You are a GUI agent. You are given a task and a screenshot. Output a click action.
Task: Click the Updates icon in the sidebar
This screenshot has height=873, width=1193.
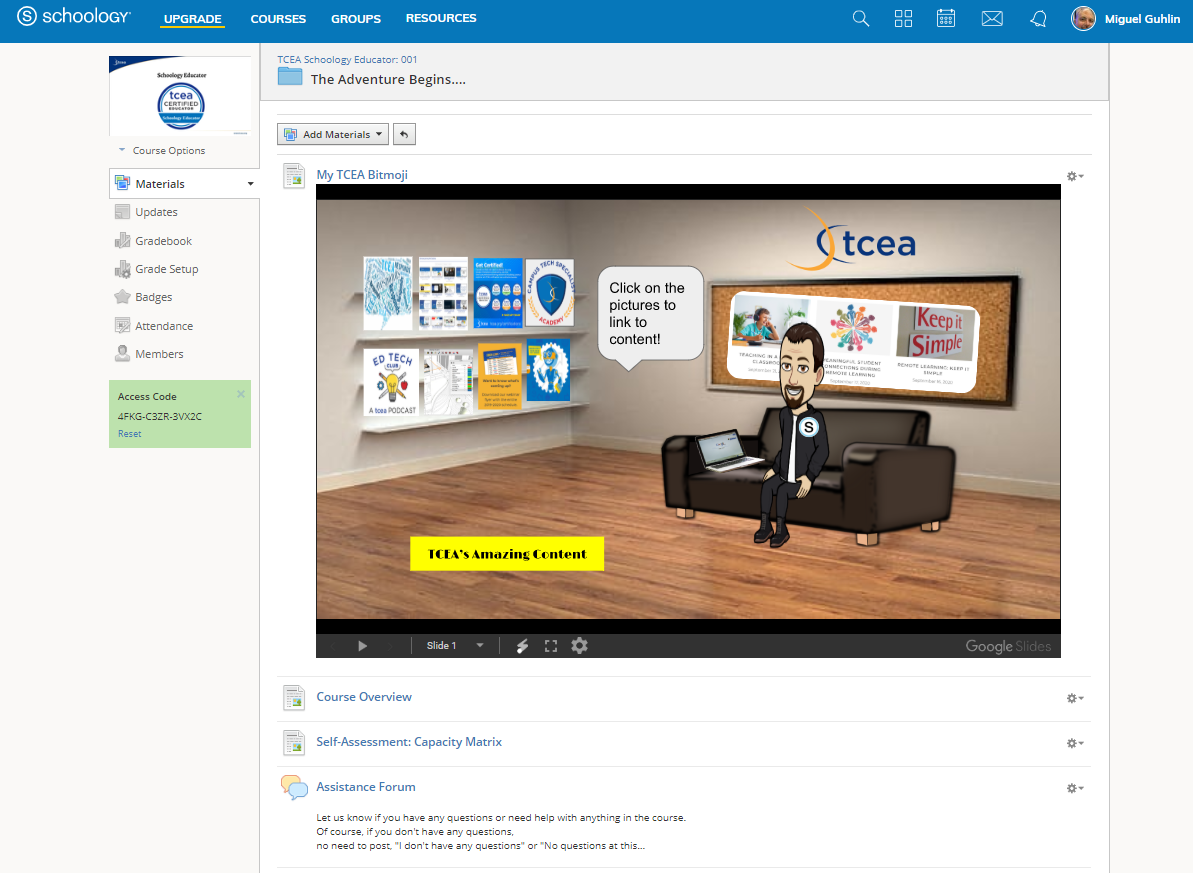coord(122,212)
